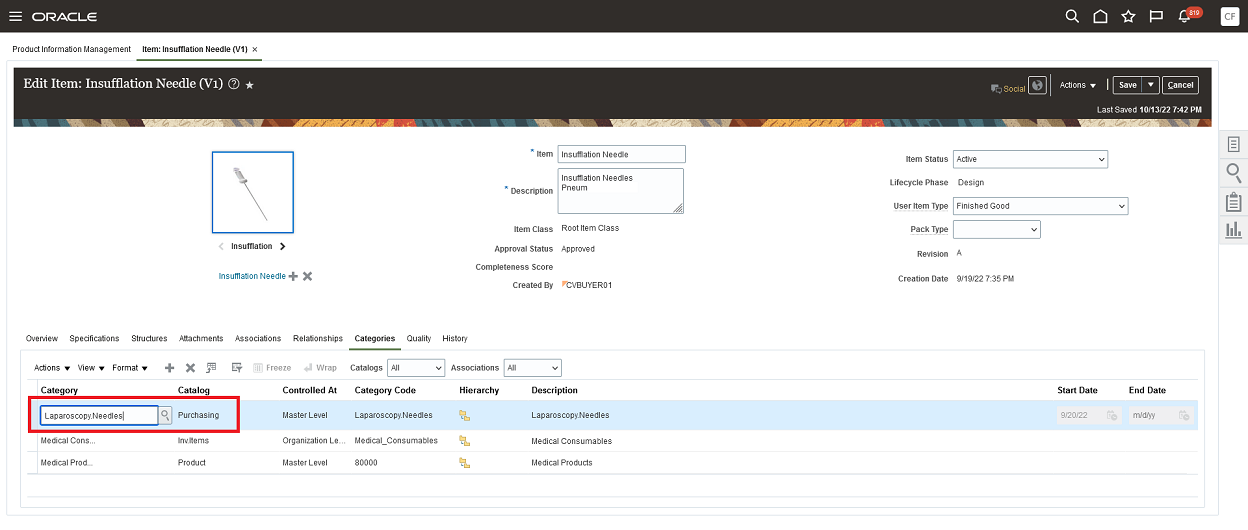Switch to the History tab
The height and width of the screenshot is (530, 1248).
click(455, 338)
